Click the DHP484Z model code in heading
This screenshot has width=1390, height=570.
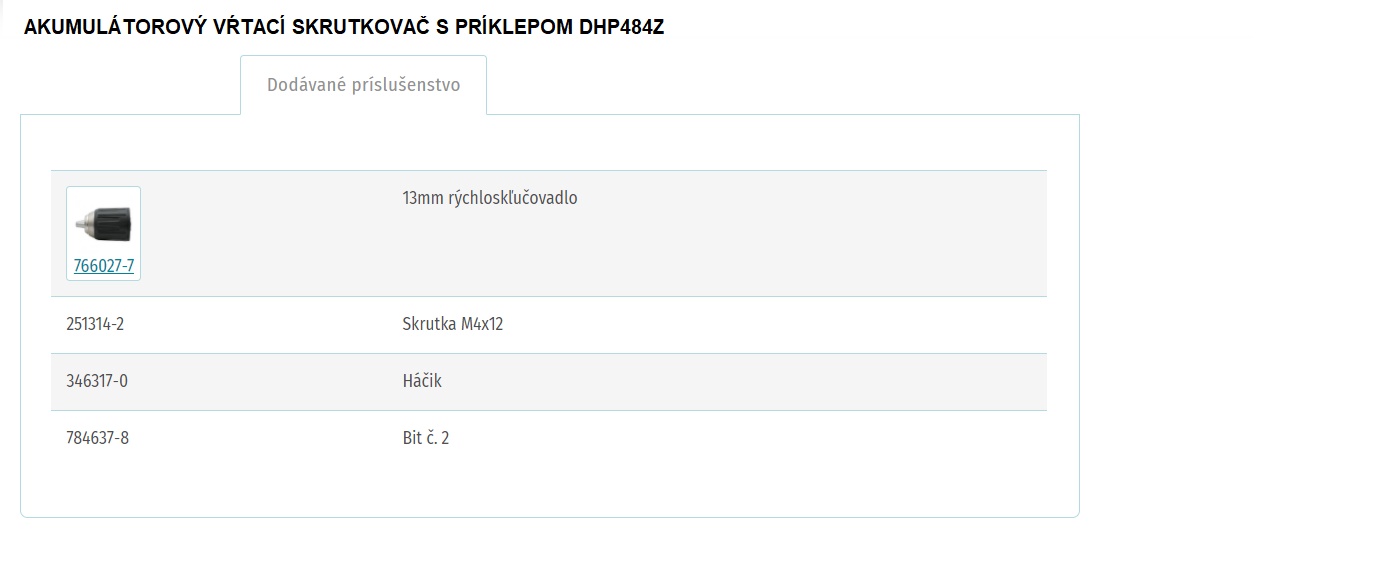tap(621, 28)
